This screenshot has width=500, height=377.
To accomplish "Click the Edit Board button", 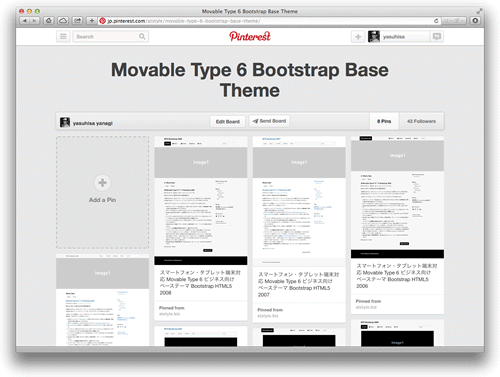I will pos(228,121).
